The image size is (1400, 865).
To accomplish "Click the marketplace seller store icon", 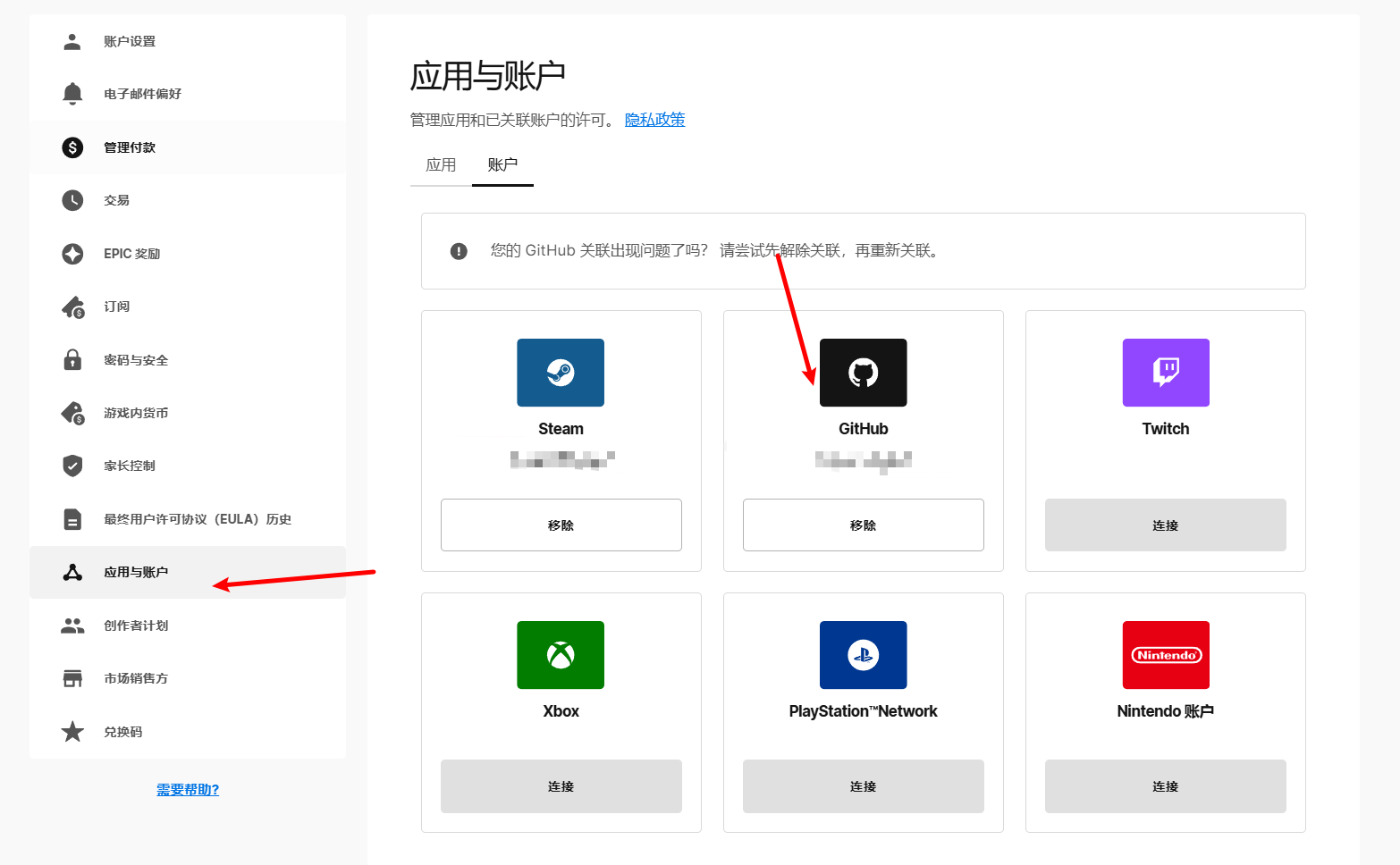I will [72, 678].
